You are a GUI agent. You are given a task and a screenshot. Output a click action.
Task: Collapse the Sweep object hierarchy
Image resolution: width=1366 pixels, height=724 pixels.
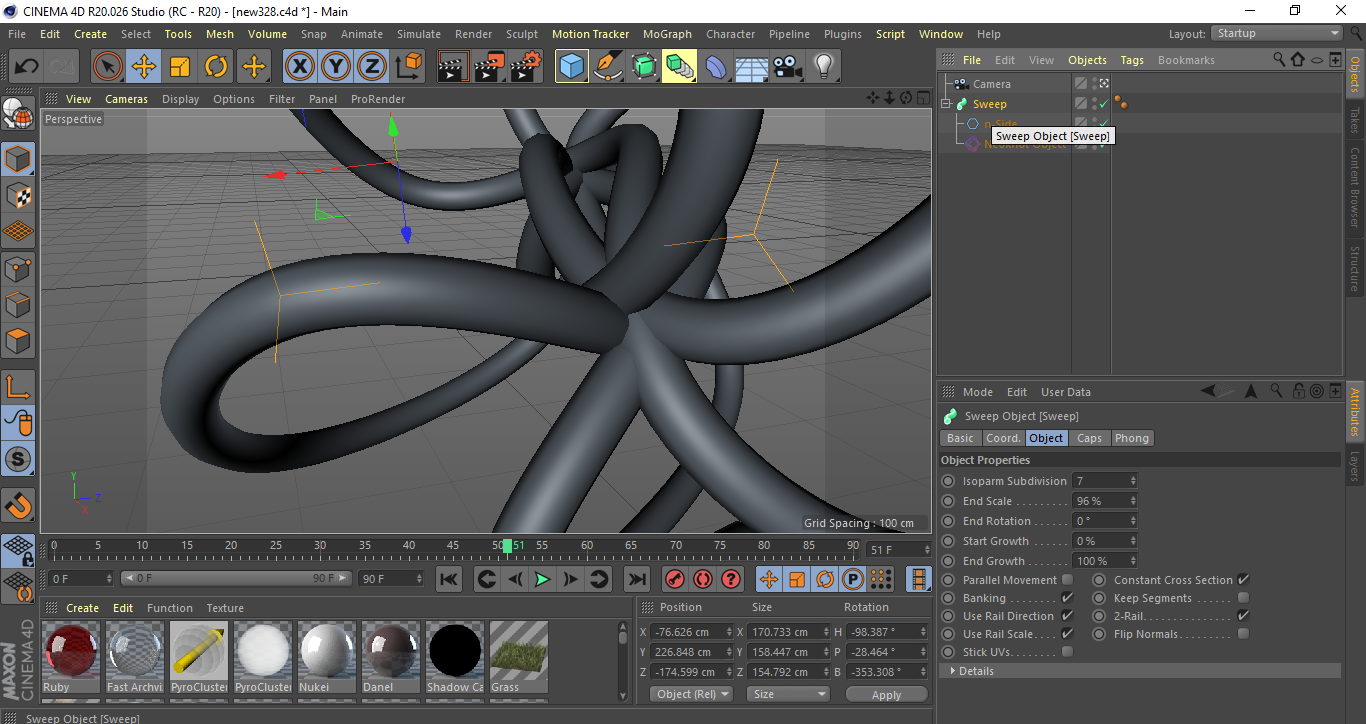point(947,104)
